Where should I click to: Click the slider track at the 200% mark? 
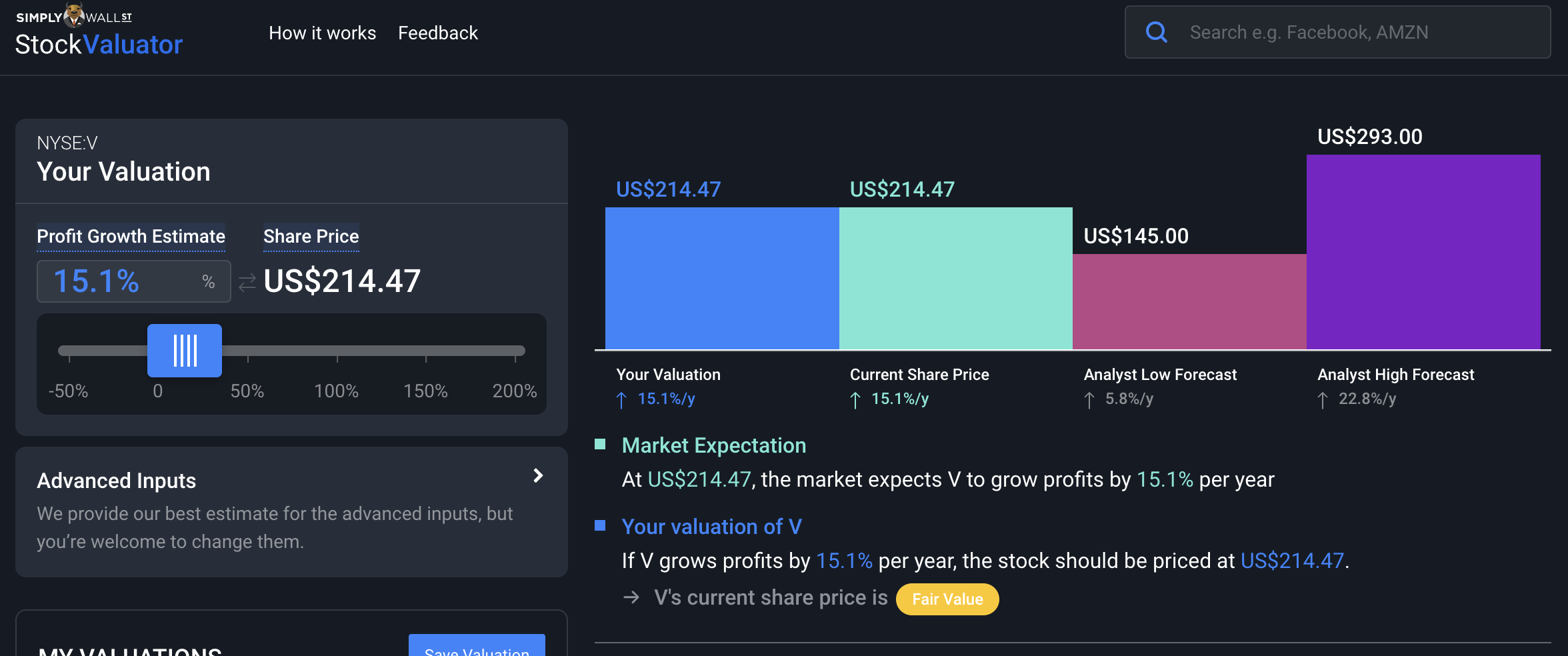click(x=515, y=351)
